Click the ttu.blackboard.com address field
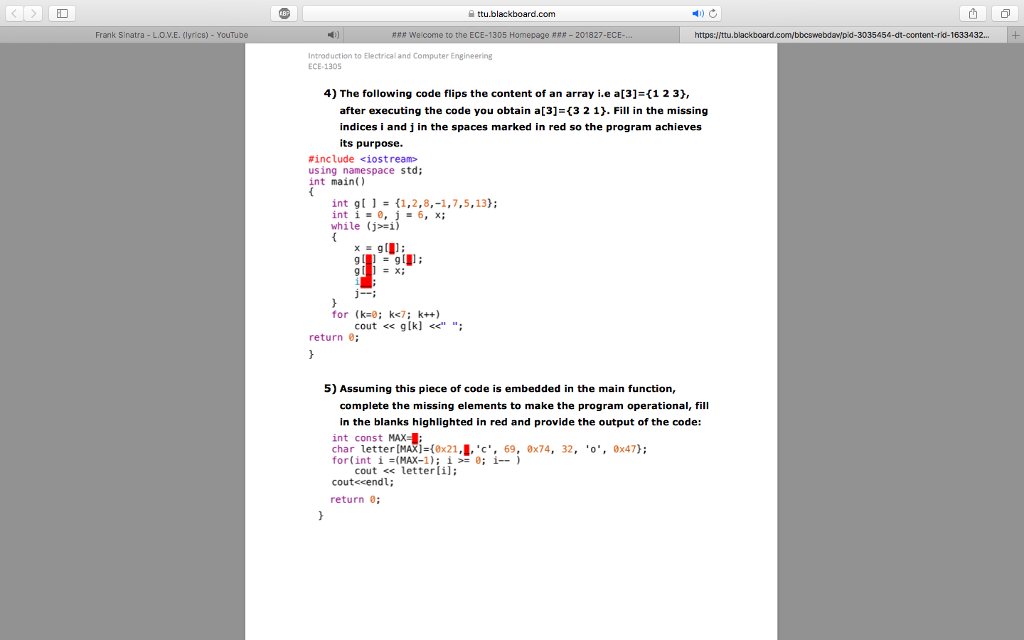This screenshot has width=1024, height=640. (512, 14)
